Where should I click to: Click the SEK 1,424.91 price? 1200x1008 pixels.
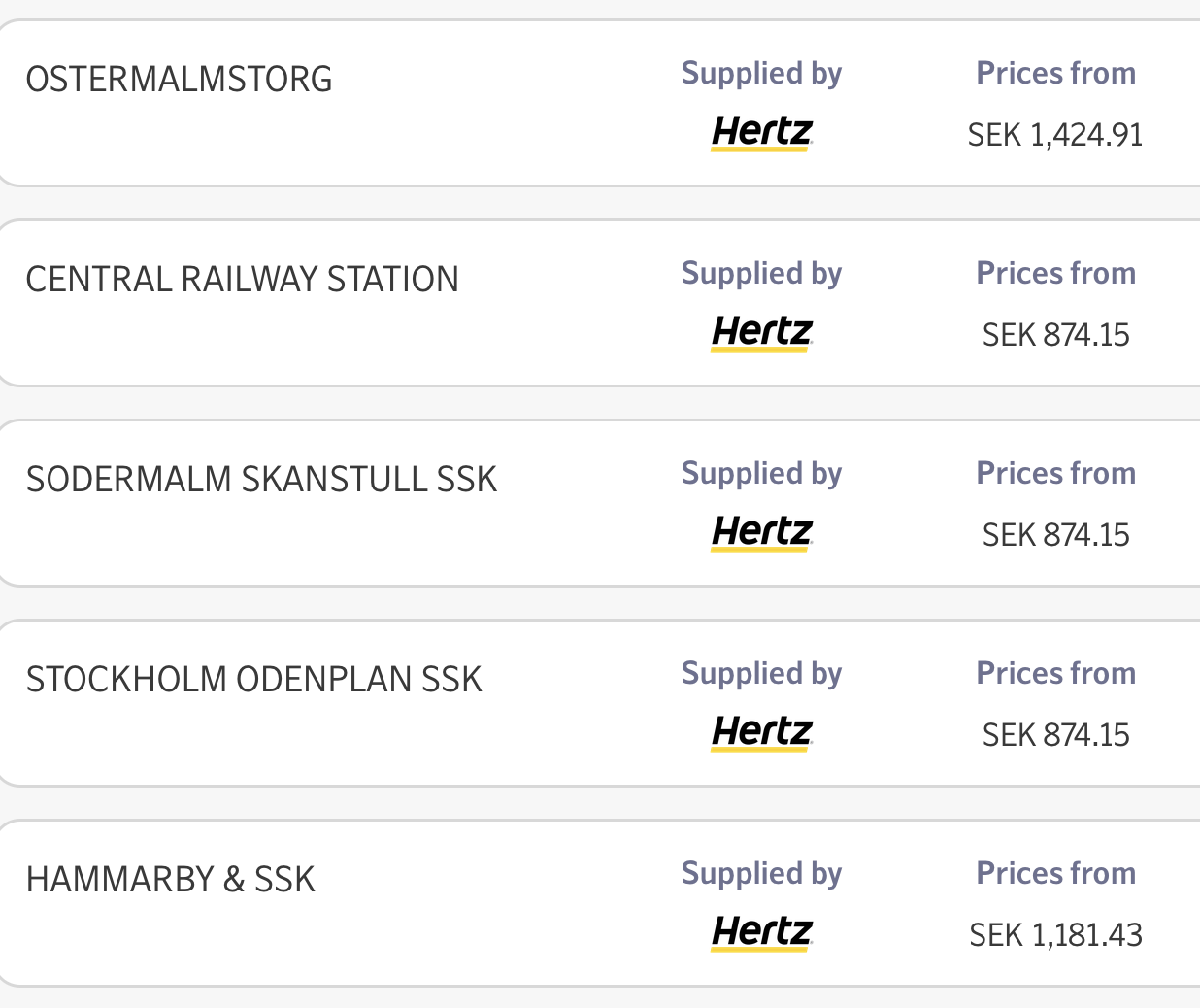coord(1055,135)
